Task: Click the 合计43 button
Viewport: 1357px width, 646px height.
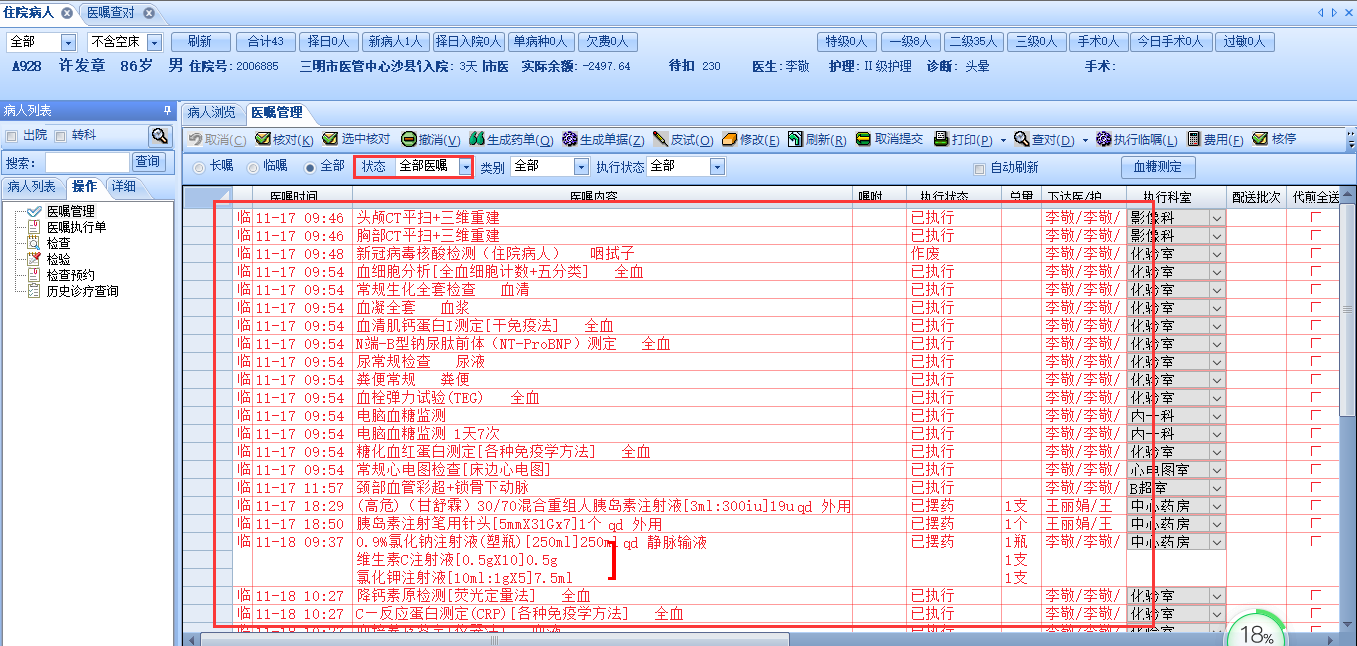Action: 265,42
